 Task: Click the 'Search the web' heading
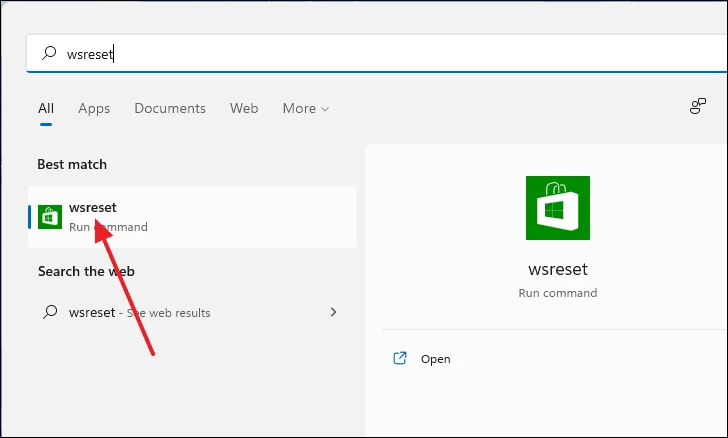86,271
